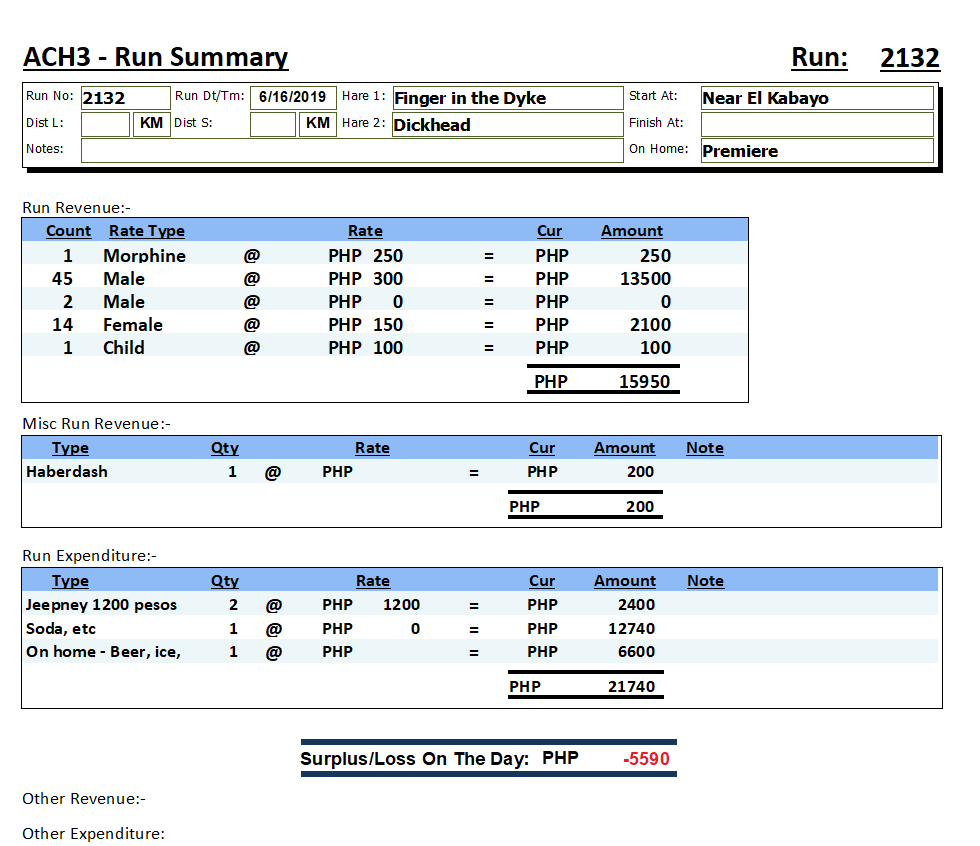
Task: Click the red Surplus/Loss value -5590
Action: pos(645,759)
